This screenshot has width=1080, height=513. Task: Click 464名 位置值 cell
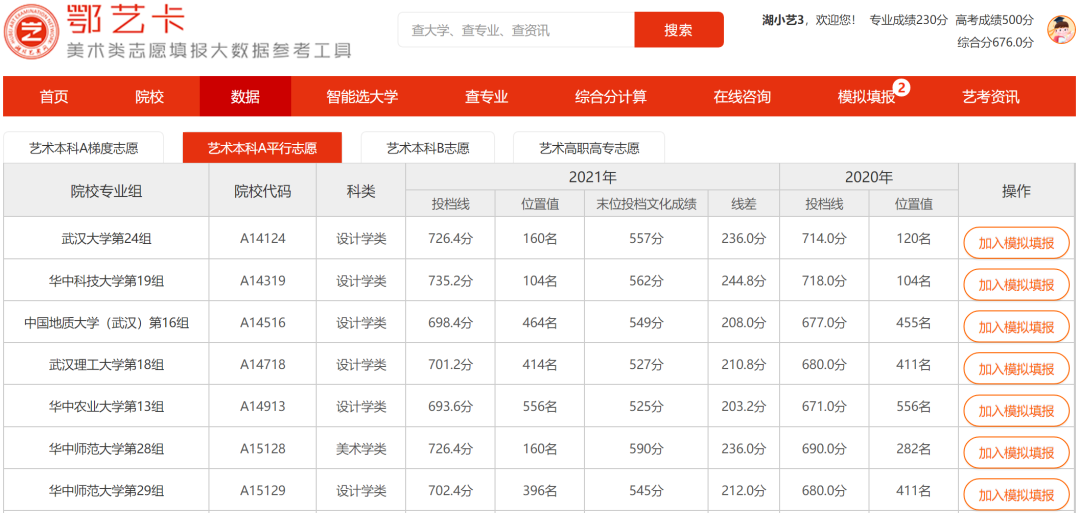tap(539, 323)
